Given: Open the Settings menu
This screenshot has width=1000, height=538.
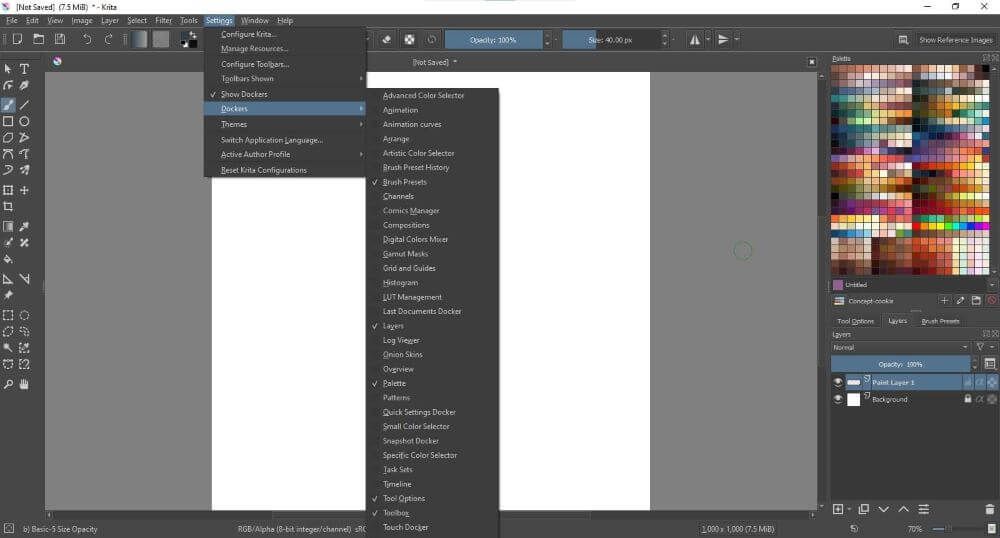Looking at the screenshot, I should click(219, 20).
